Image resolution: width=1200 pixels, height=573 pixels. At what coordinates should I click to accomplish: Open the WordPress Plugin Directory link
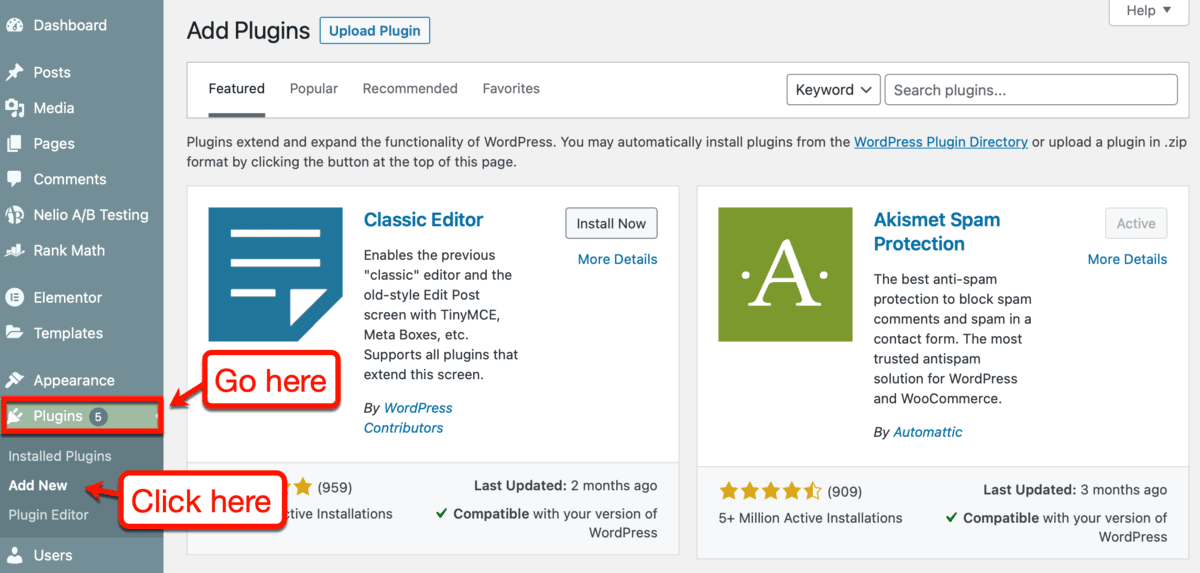941,142
